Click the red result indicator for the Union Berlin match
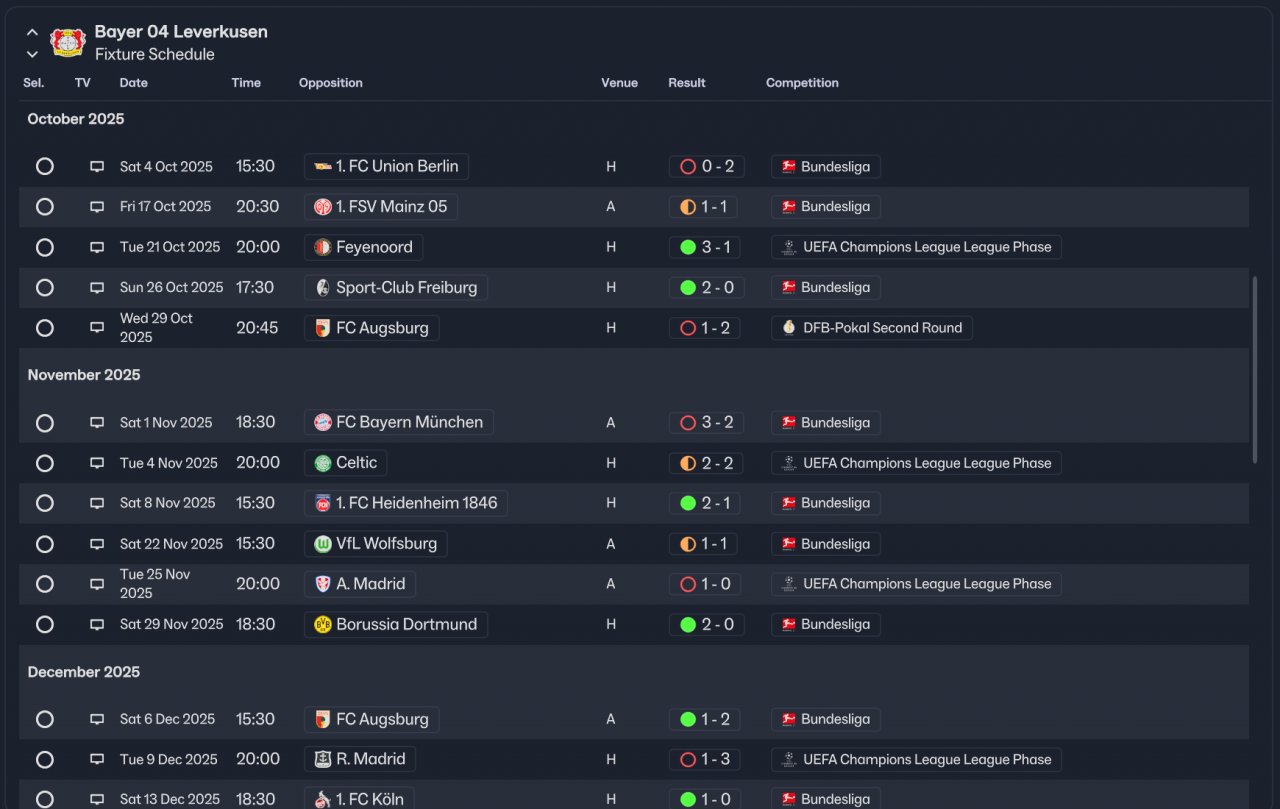 click(x=687, y=167)
